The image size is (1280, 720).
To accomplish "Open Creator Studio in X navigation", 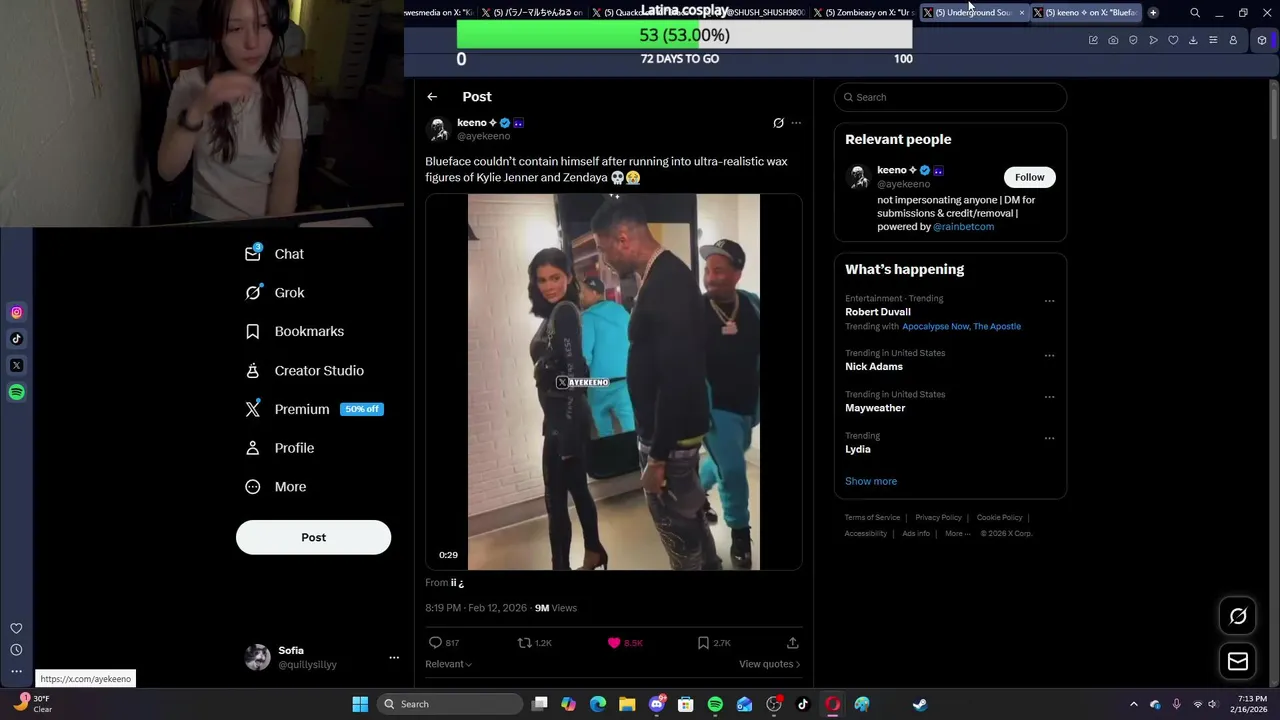I will 304,370.
